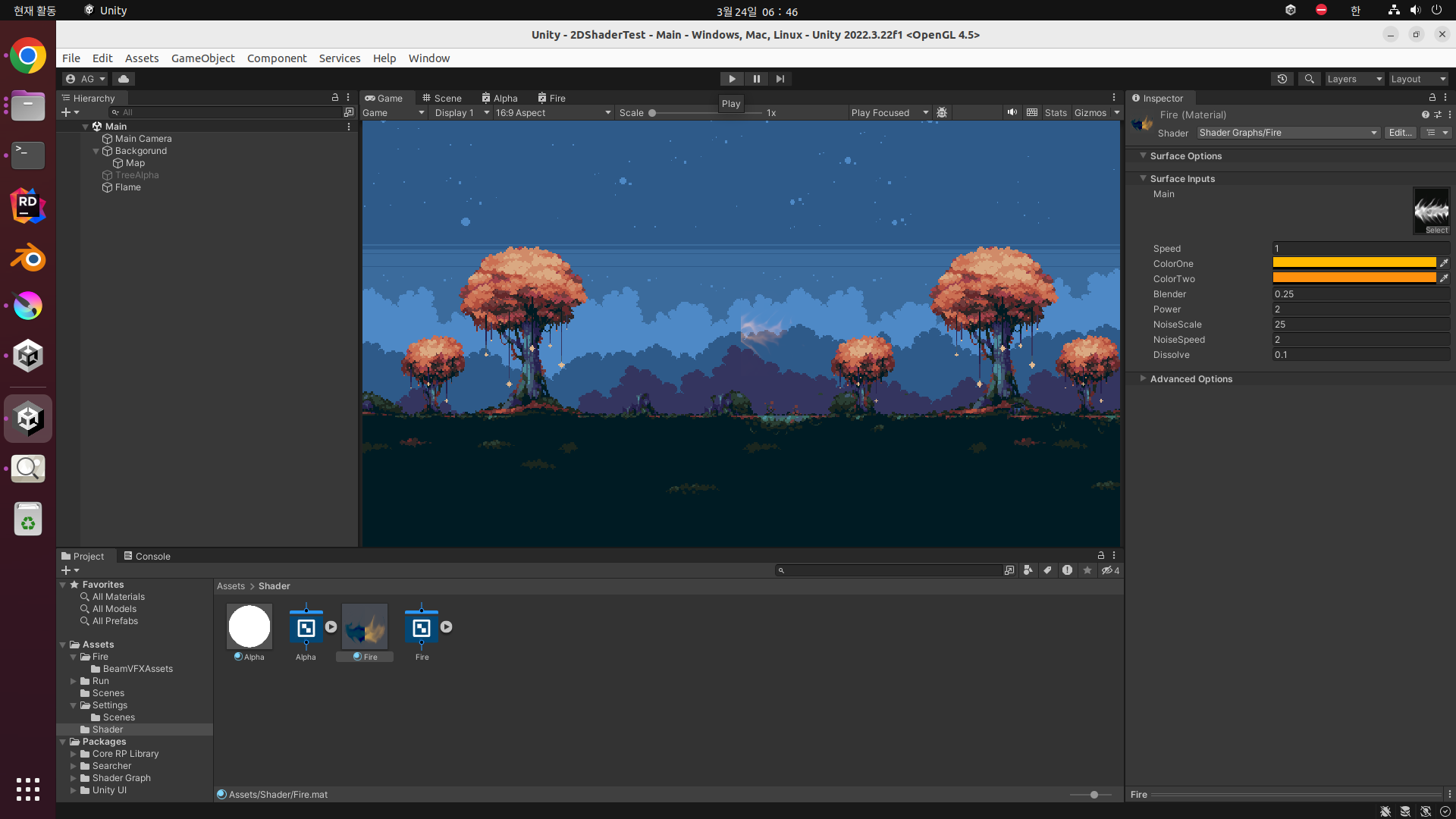Open the GameObject menu
This screenshot has width=1456, height=819.
tap(202, 58)
